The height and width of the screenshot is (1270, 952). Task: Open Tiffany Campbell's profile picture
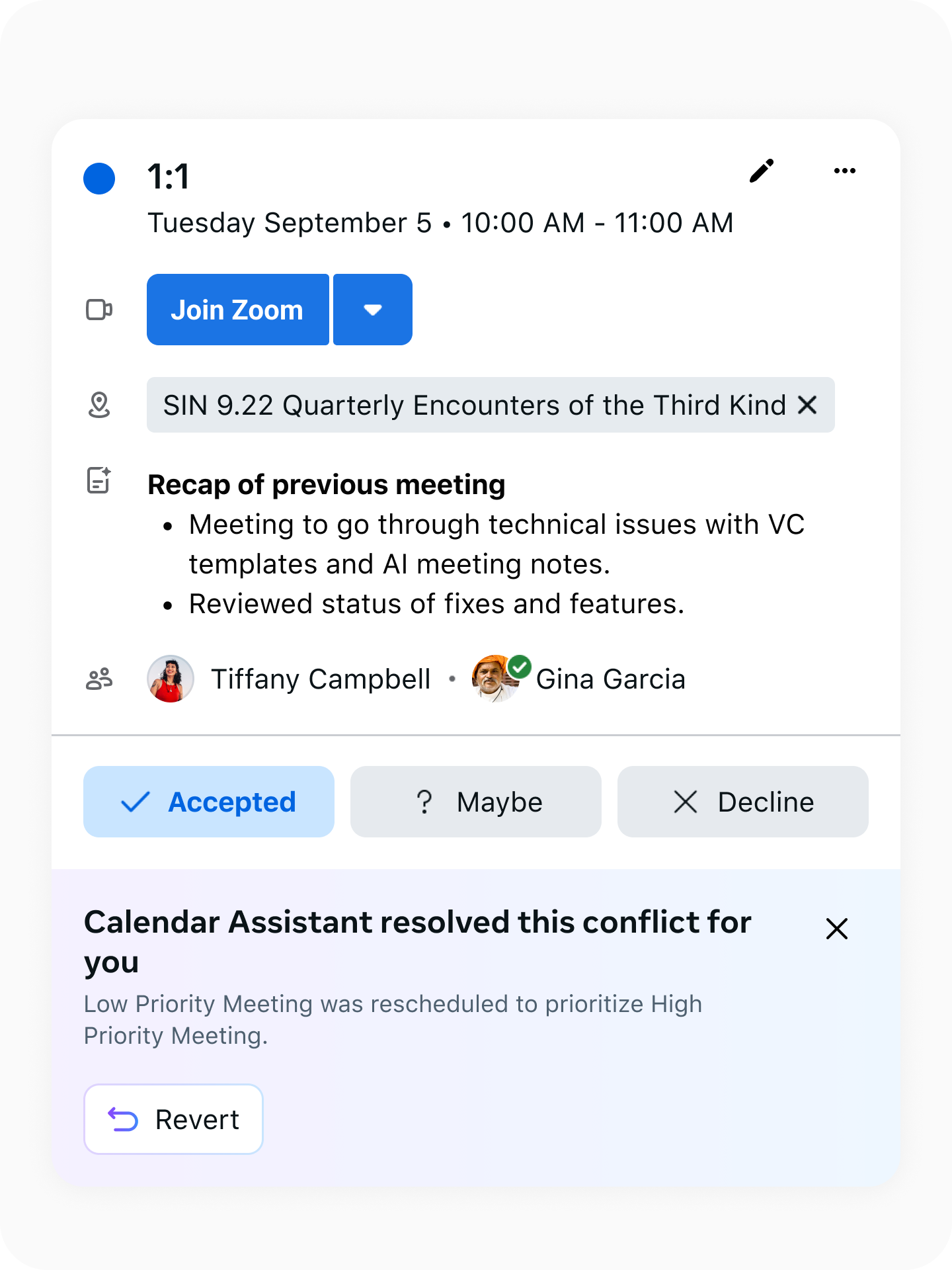[170, 679]
